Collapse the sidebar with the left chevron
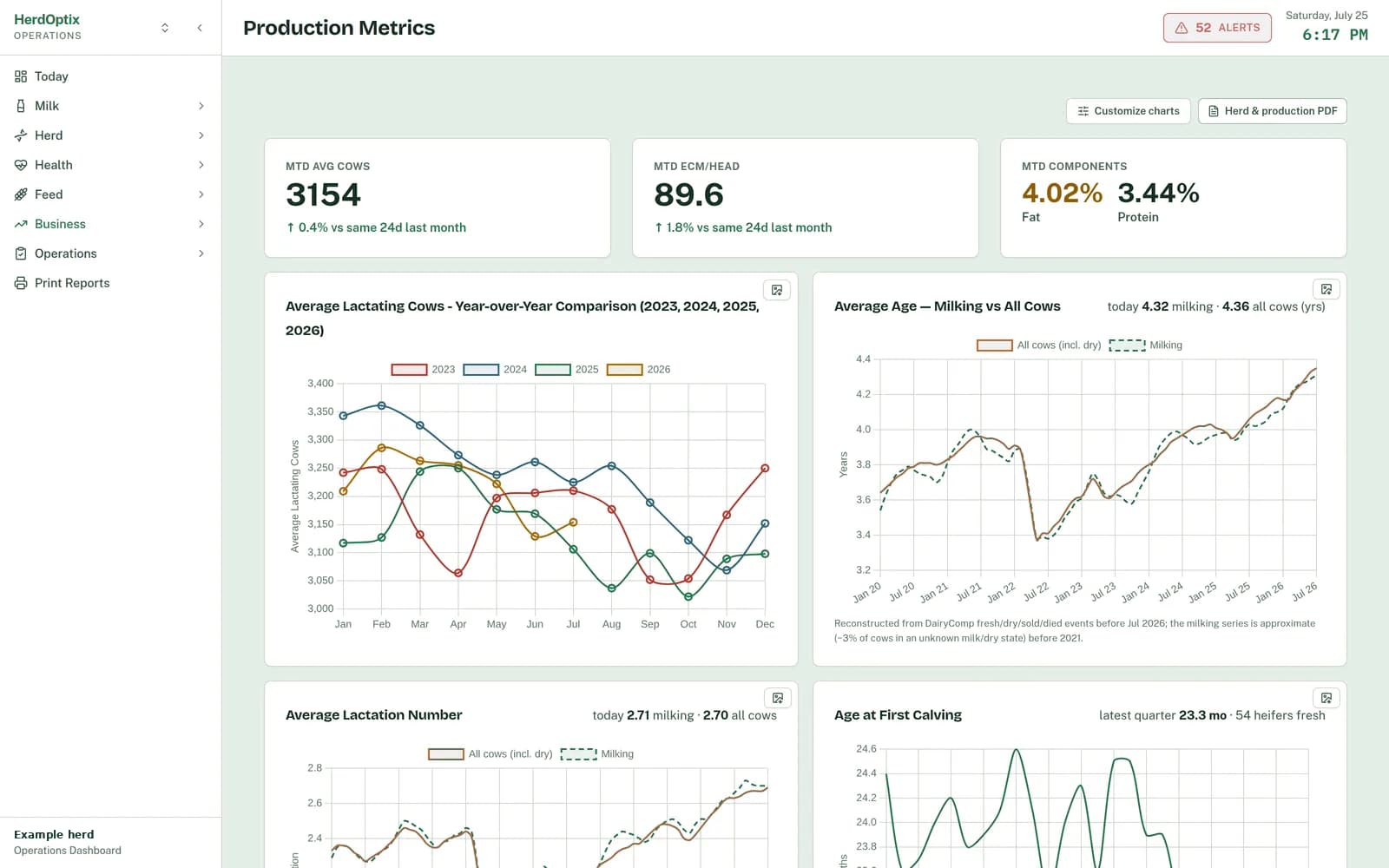 200,28
